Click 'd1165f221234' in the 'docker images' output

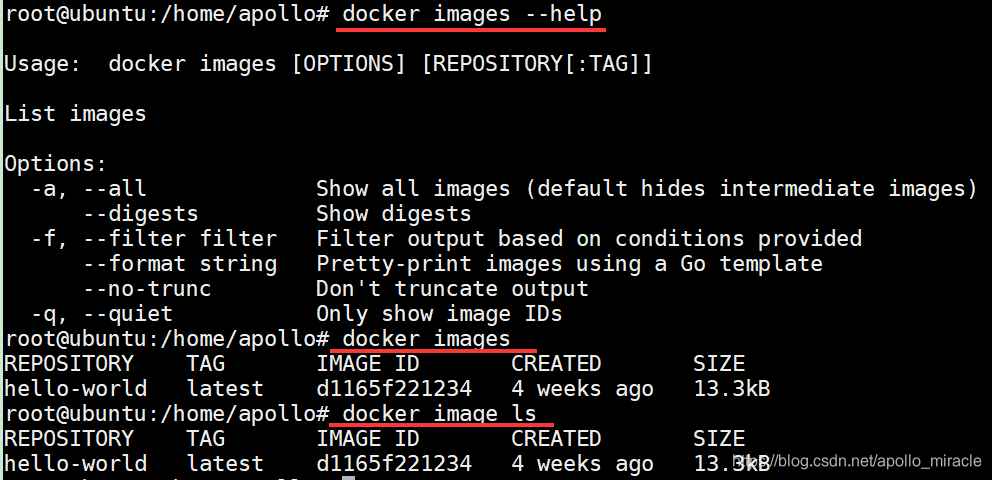click(x=394, y=388)
